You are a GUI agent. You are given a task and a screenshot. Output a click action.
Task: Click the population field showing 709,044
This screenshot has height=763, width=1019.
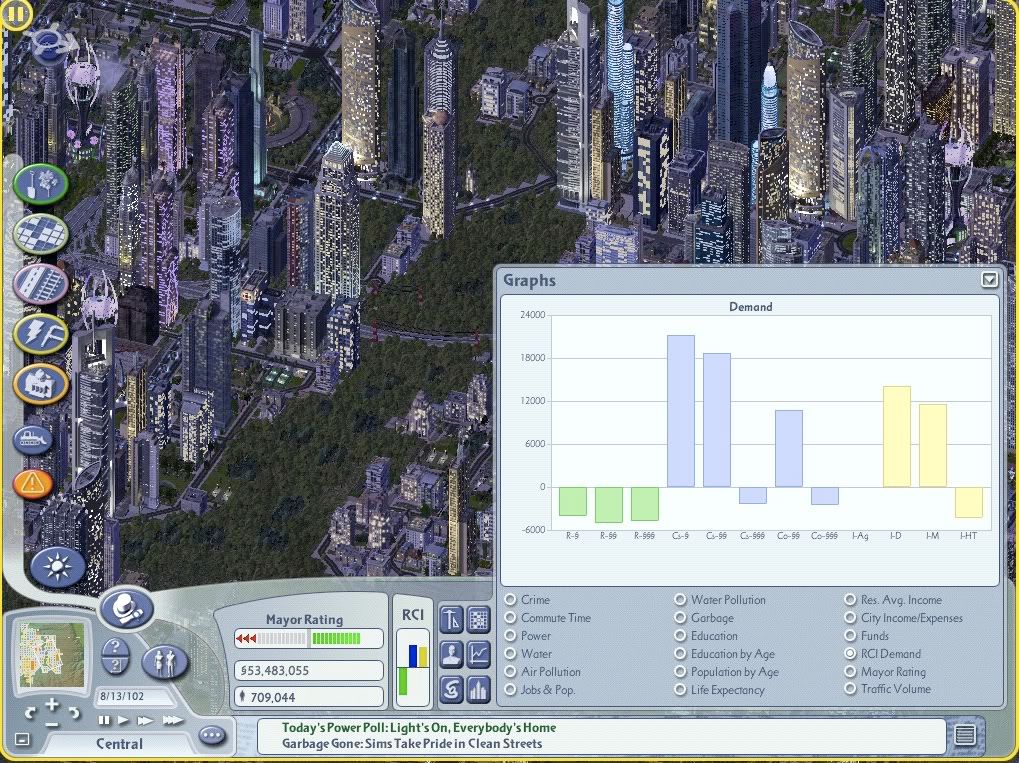click(x=309, y=697)
